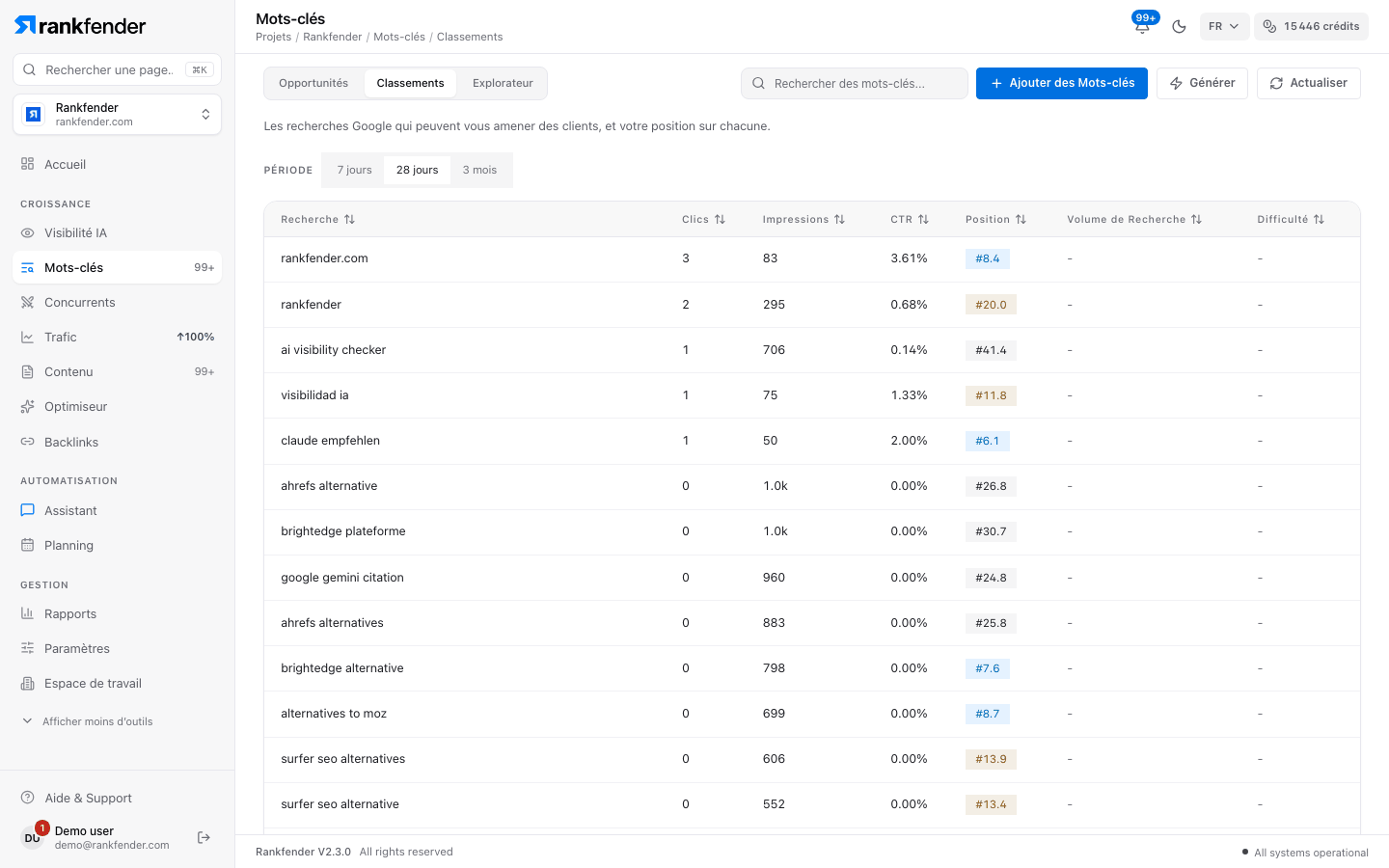Image resolution: width=1389 pixels, height=868 pixels.
Task: Select the 7 jours period
Action: [x=354, y=170]
